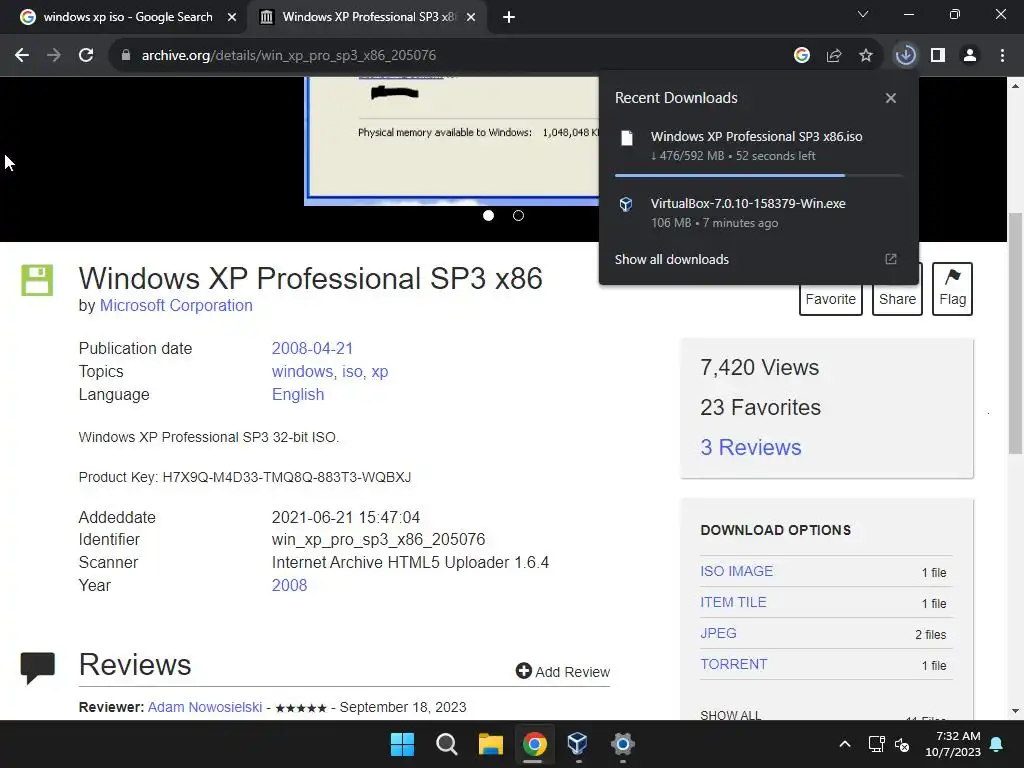Click the product key text
This screenshot has height=768, width=1024.
pos(245,477)
